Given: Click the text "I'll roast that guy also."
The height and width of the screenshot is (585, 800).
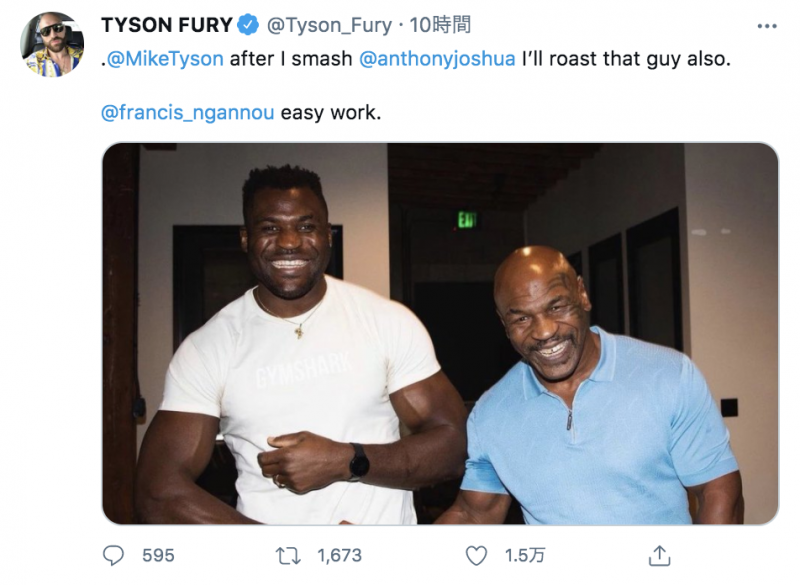Looking at the screenshot, I should pyautogui.click(x=627, y=59).
